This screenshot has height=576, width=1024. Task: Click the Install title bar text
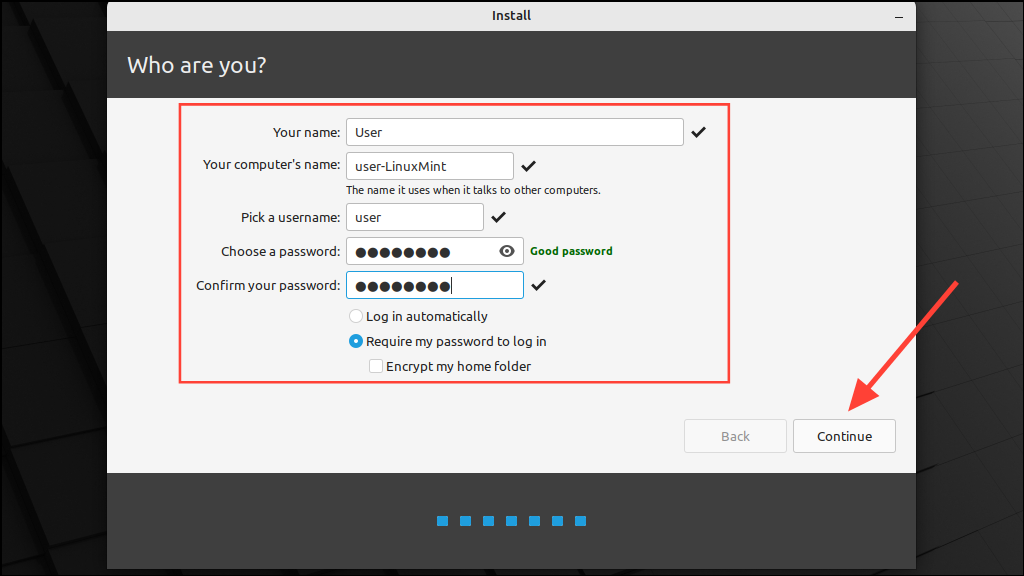[x=511, y=15]
